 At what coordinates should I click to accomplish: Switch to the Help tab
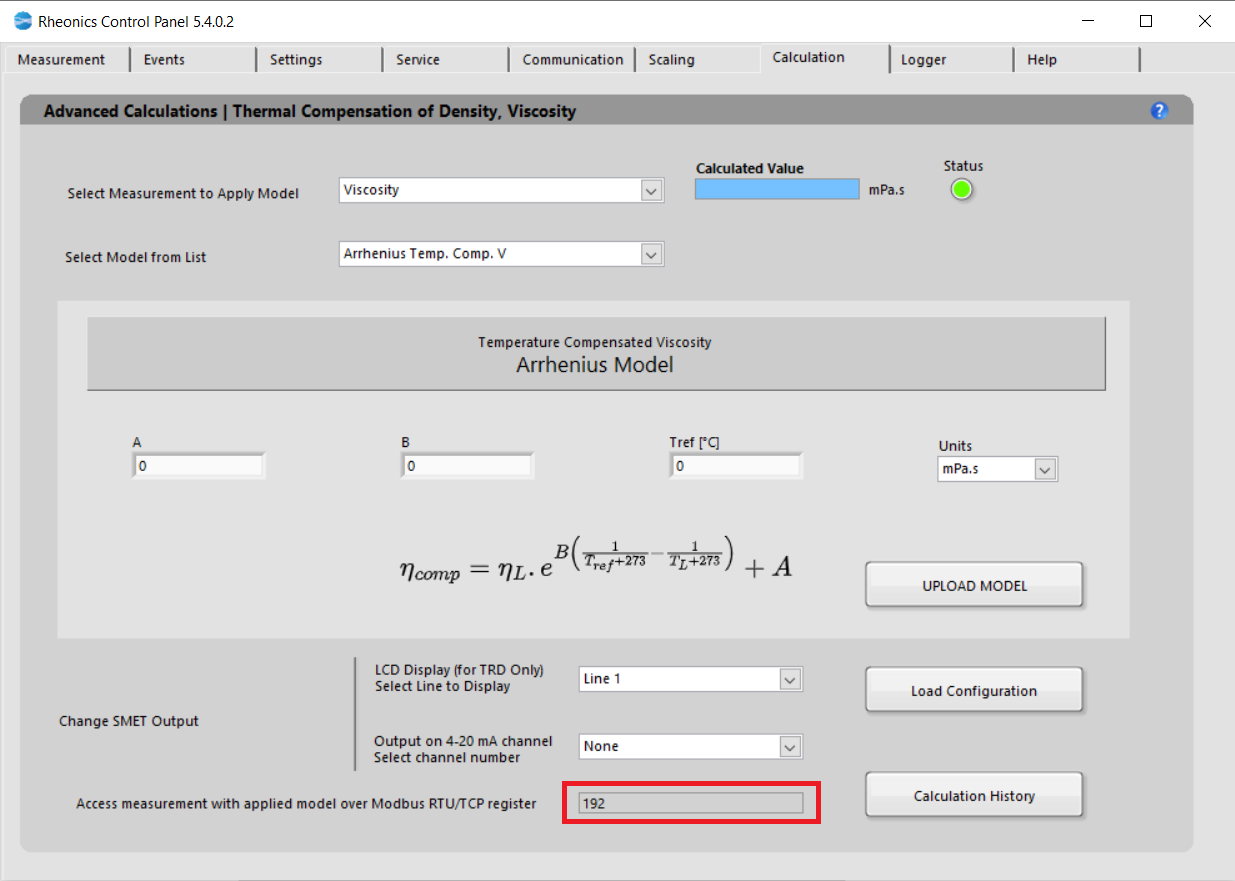tap(1042, 60)
